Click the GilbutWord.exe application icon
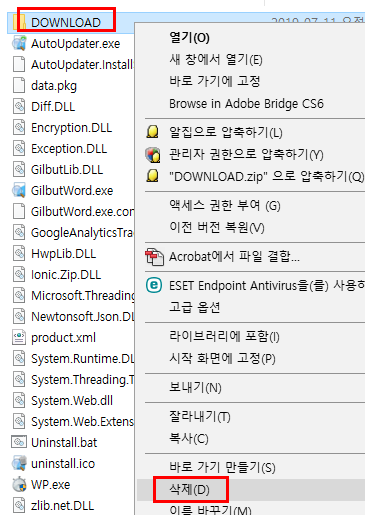 pyautogui.click(x=19, y=191)
